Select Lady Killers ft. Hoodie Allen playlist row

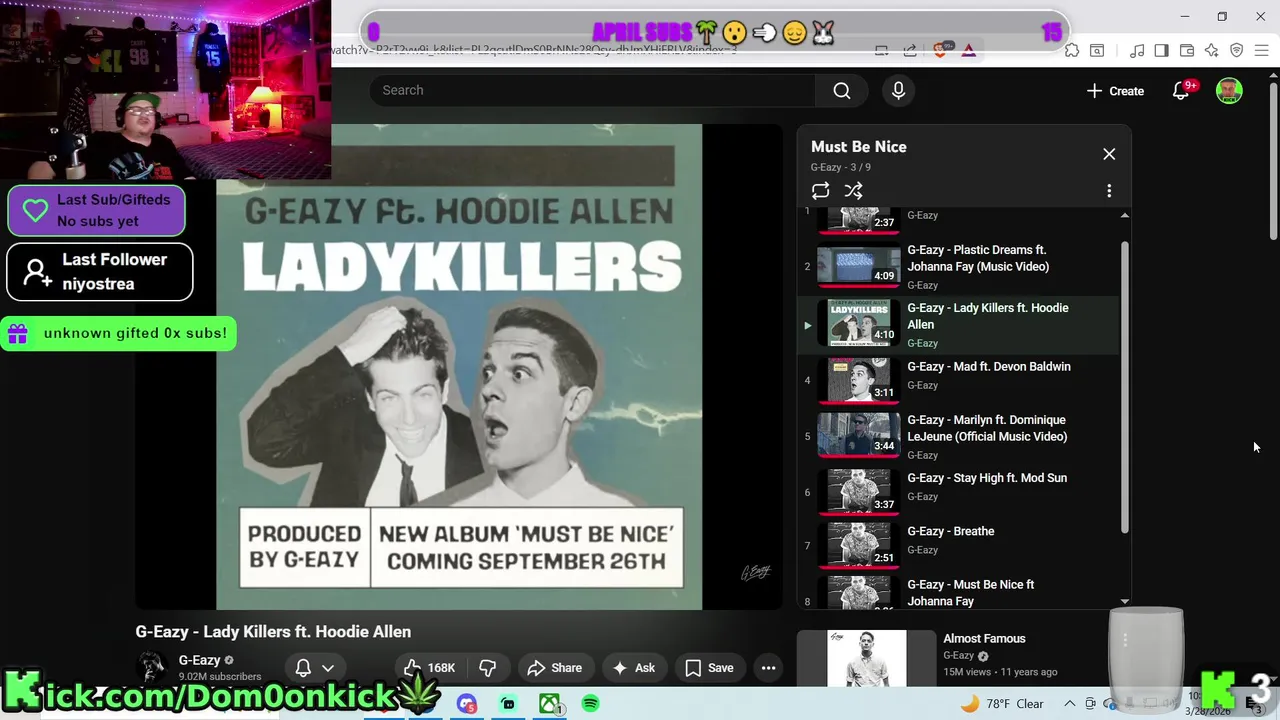tap(958, 324)
